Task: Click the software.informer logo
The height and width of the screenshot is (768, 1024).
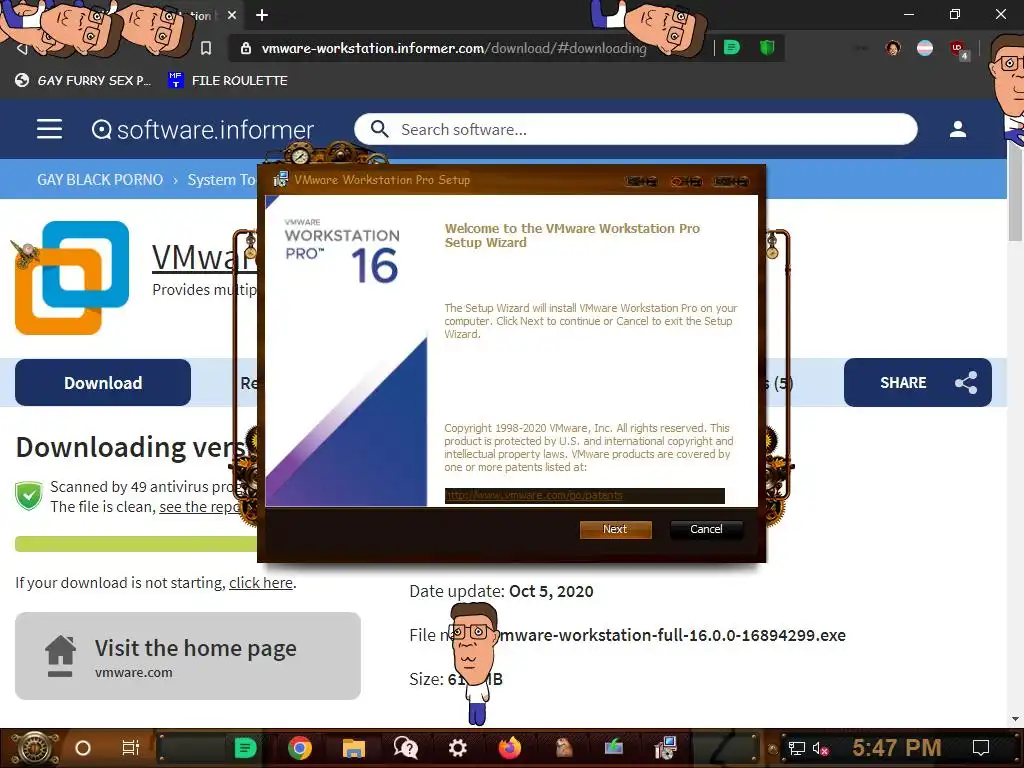Action: click(202, 129)
